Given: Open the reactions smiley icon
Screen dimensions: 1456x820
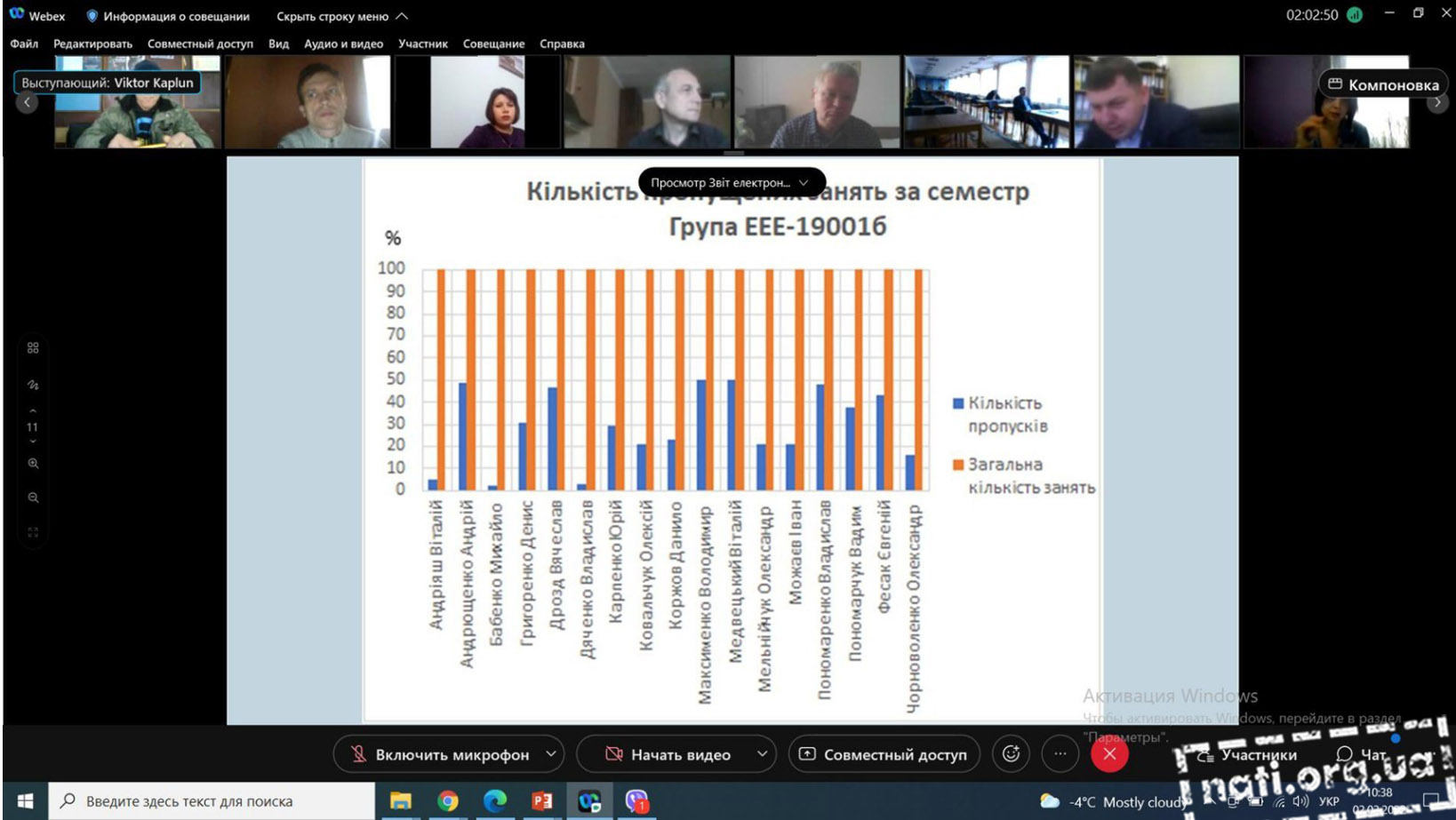Looking at the screenshot, I should 1011,754.
